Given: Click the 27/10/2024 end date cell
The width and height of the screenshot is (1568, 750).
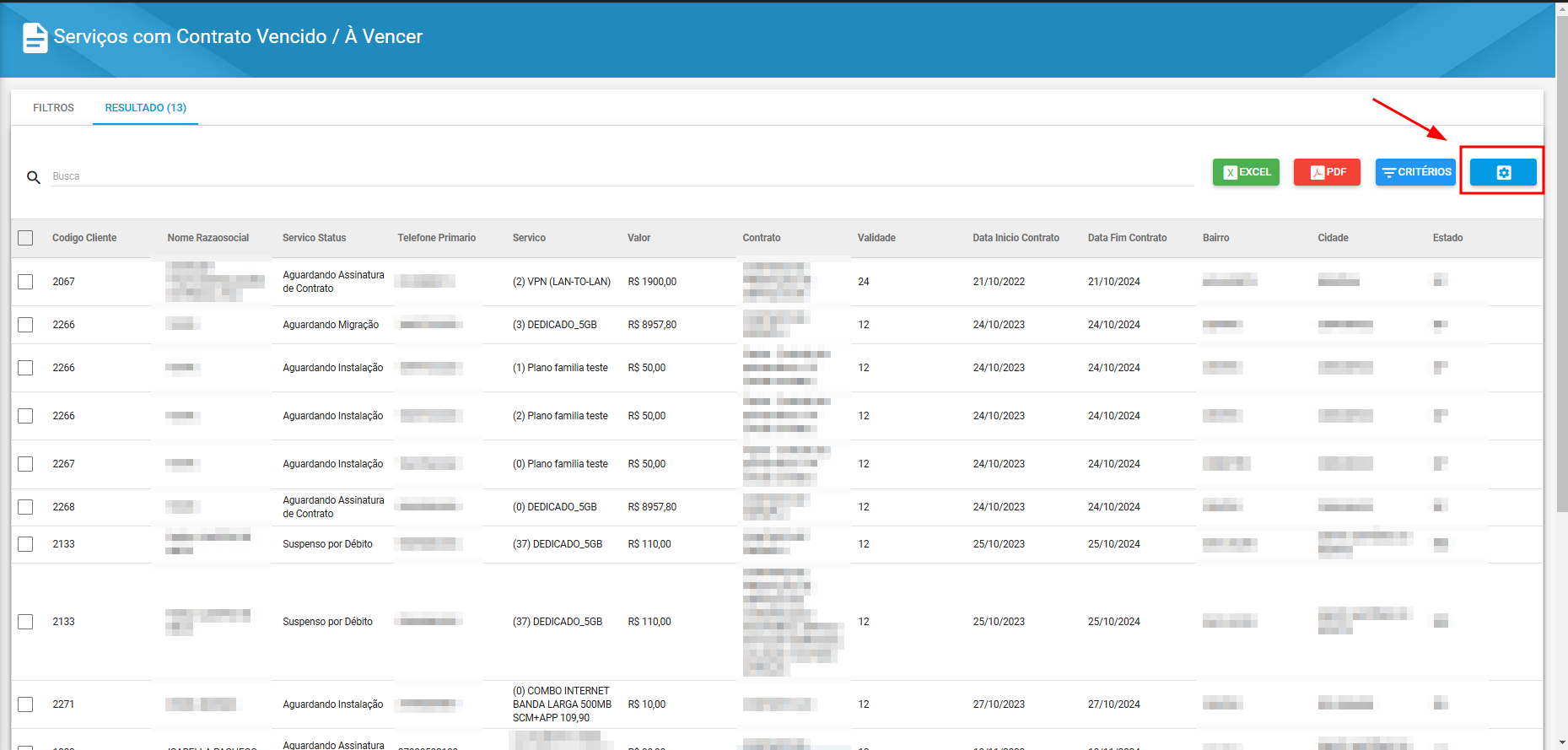Looking at the screenshot, I should [1114, 704].
